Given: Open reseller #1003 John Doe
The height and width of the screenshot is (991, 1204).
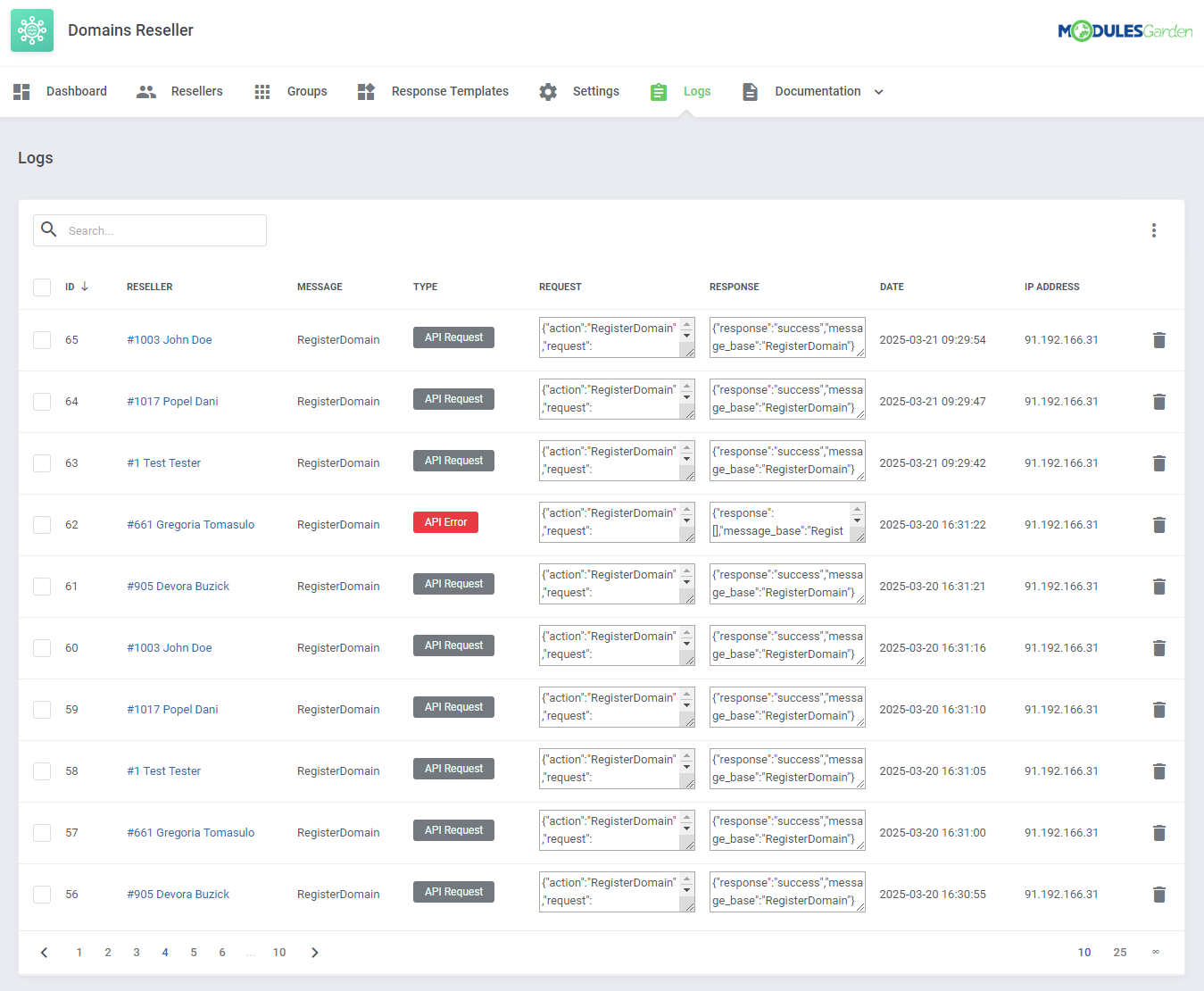Looking at the screenshot, I should pyautogui.click(x=170, y=340).
